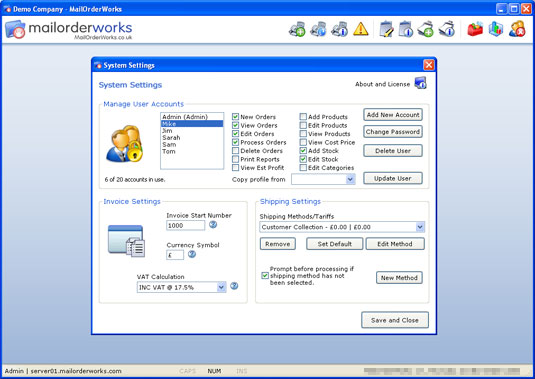Click the third order info toolbar icon

(x=339, y=29)
